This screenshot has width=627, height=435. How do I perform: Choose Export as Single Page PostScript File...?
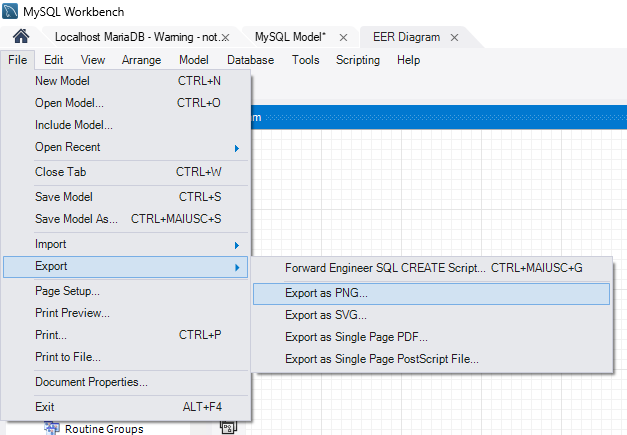pos(431,359)
